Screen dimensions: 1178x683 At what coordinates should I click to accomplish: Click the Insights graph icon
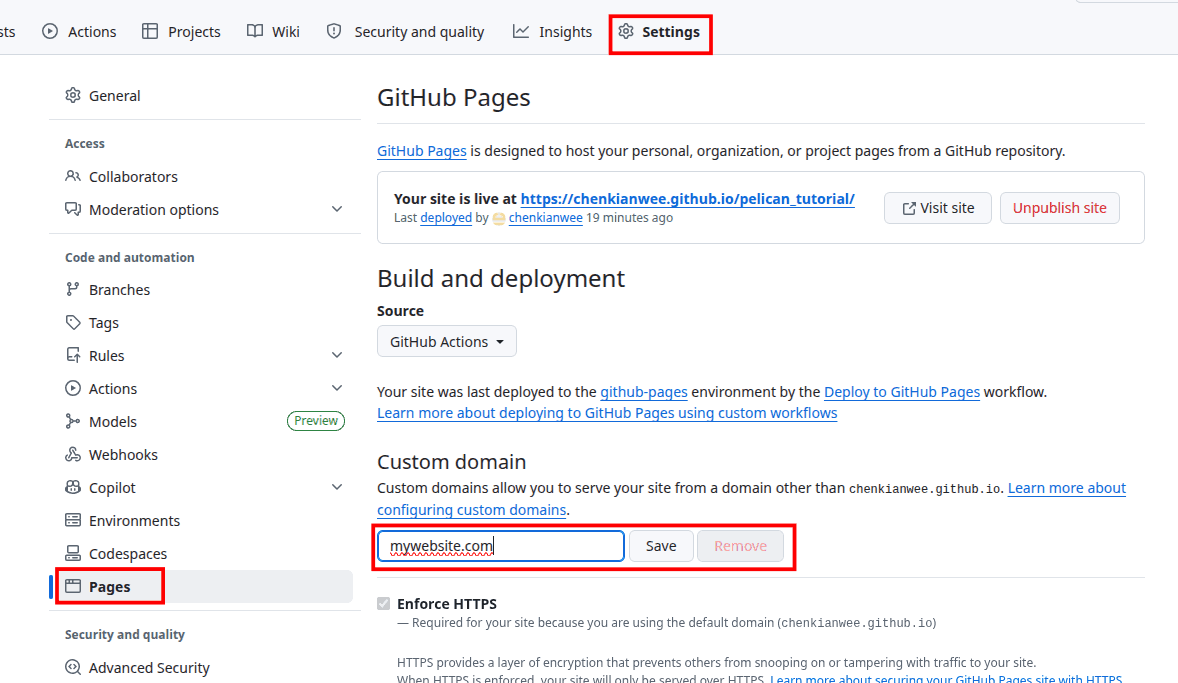pos(521,32)
